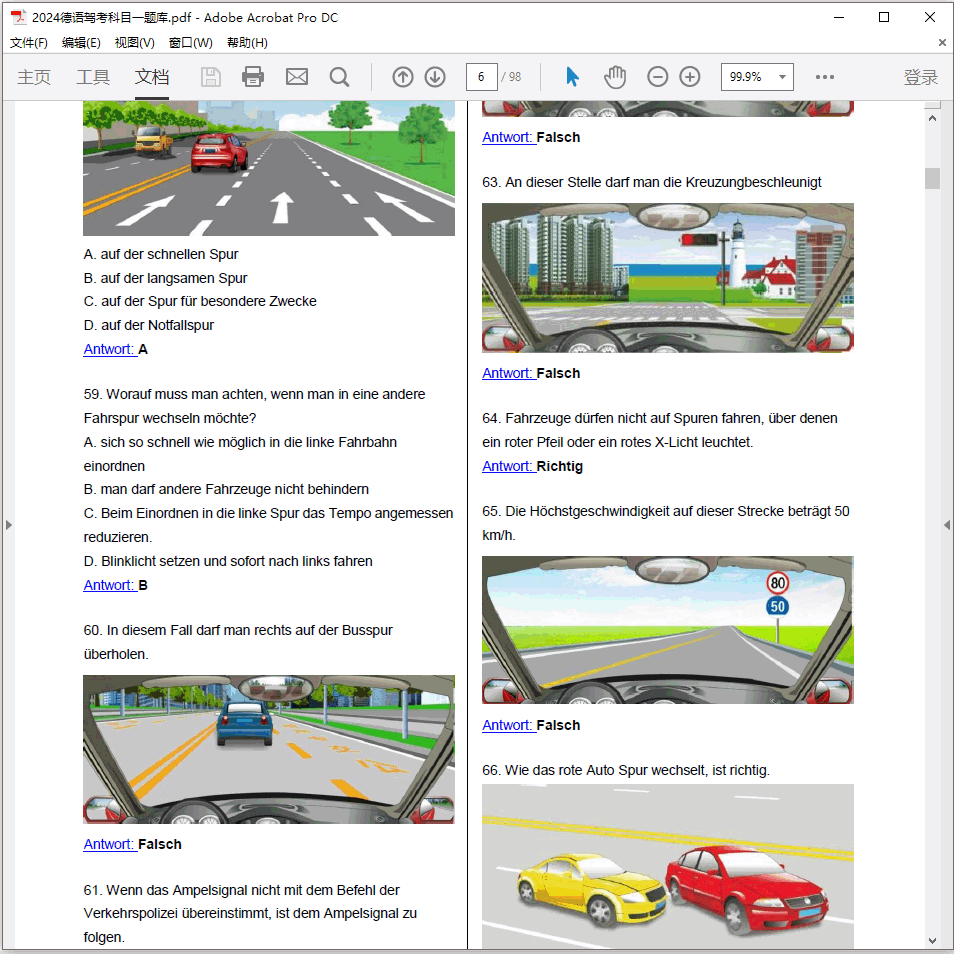This screenshot has width=954, height=954.
Task: Zoom out with minus icon
Action: pos(657,77)
